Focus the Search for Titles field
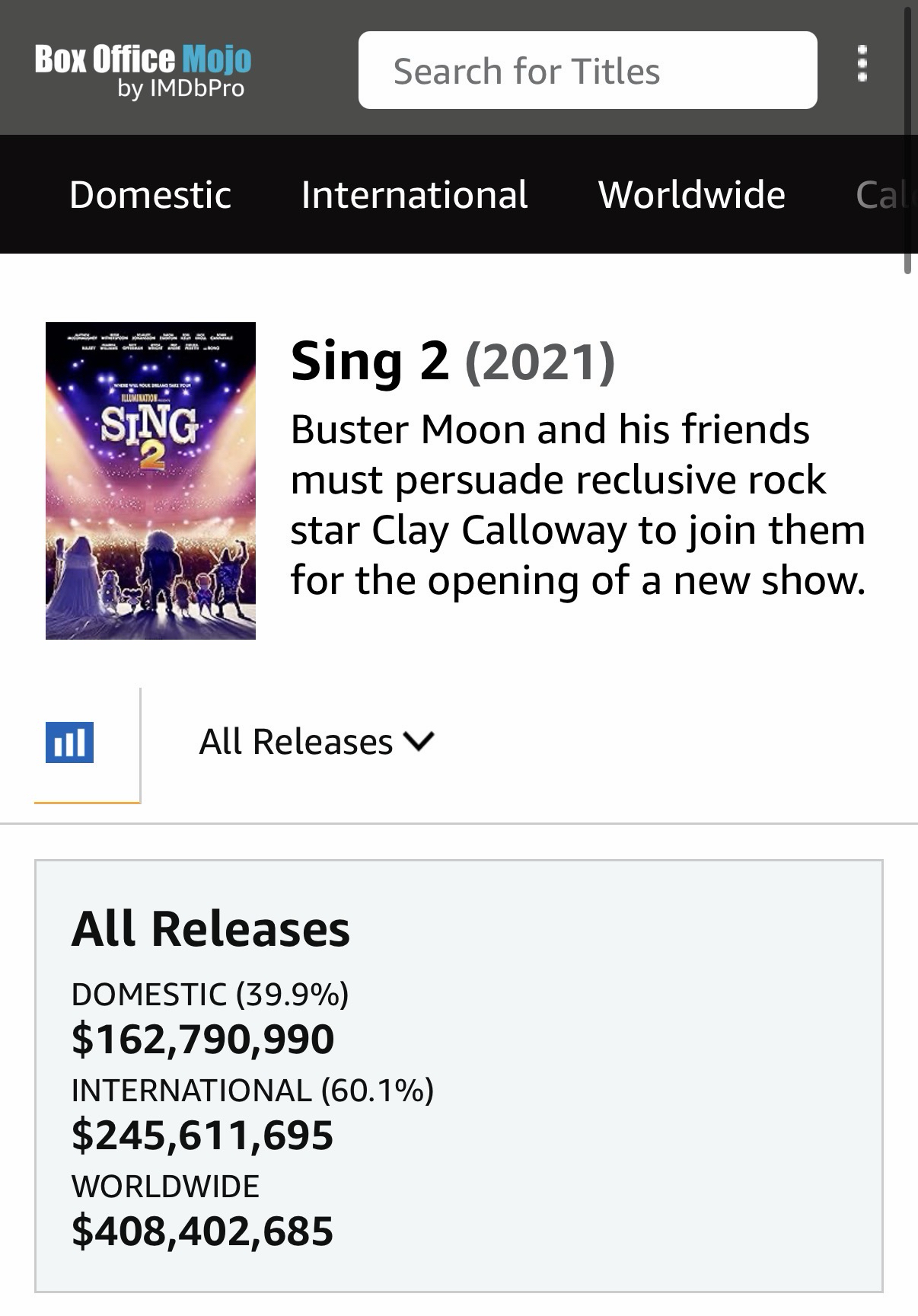918x1316 pixels. pyautogui.click(x=587, y=71)
